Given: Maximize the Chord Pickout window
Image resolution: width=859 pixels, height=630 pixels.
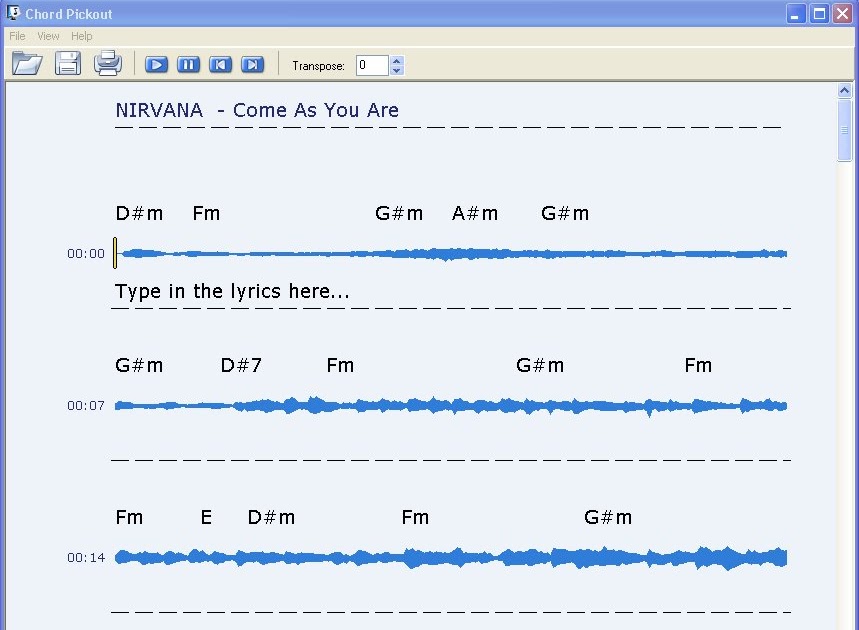Looking at the screenshot, I should (820, 14).
